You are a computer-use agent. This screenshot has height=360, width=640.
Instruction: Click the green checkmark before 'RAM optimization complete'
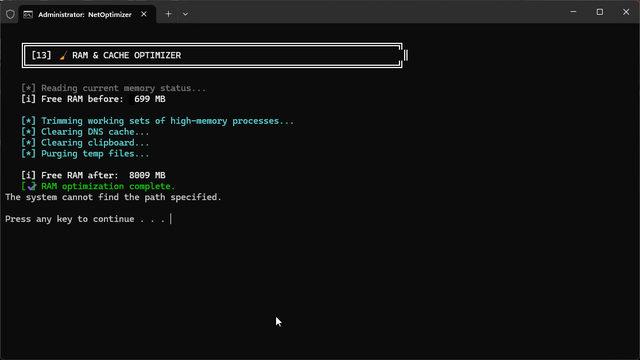click(31, 187)
